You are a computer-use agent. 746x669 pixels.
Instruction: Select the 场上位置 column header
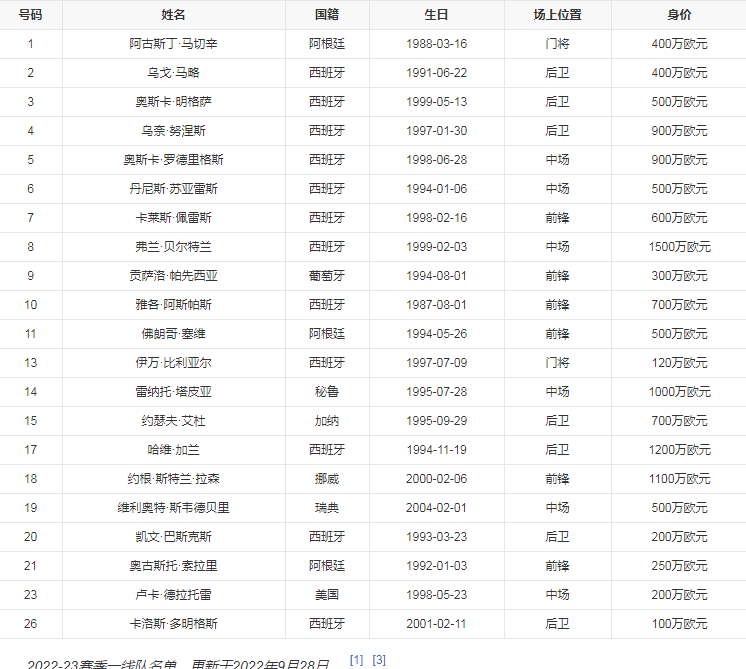pyautogui.click(x=557, y=15)
